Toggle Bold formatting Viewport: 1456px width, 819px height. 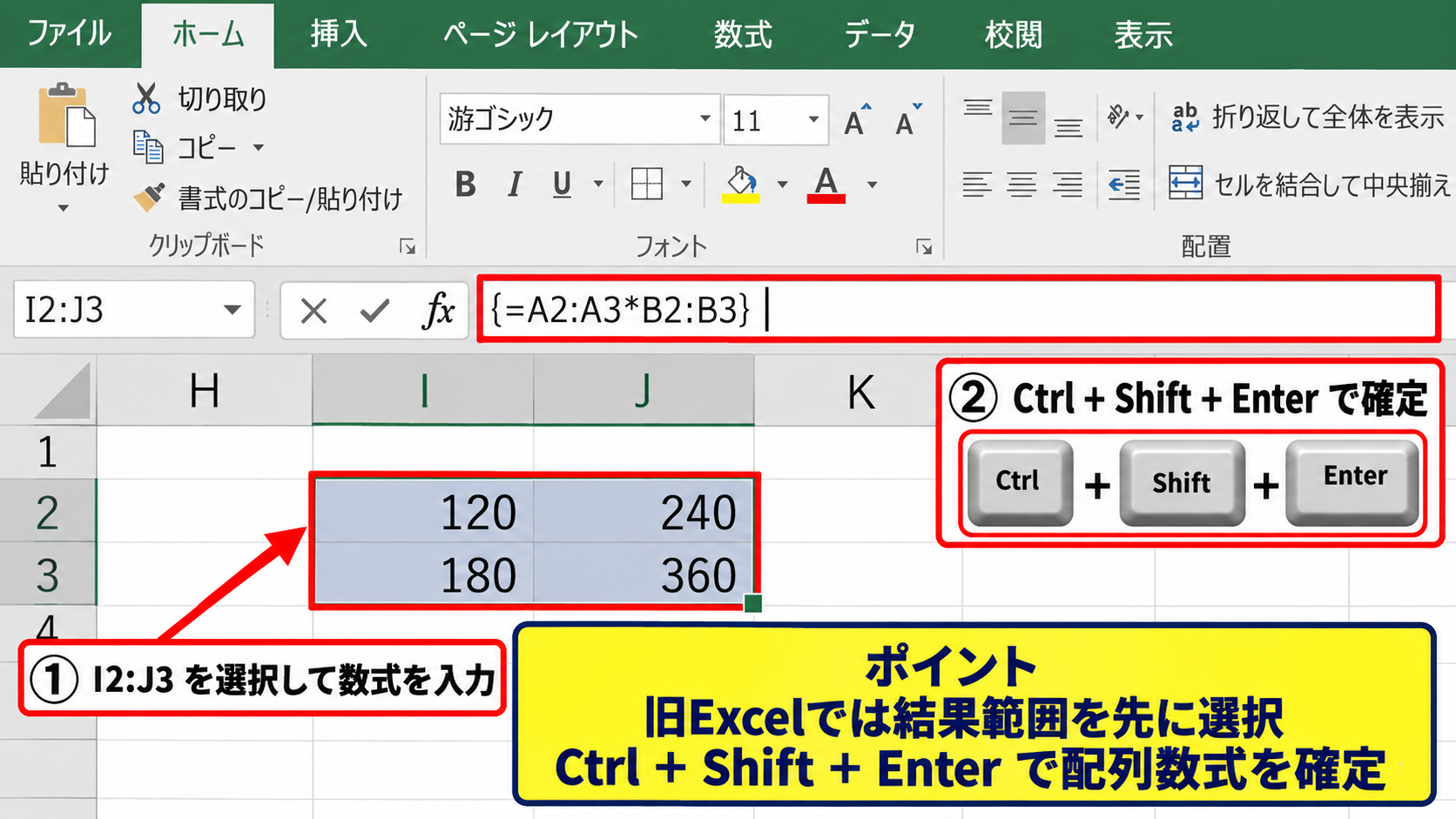(466, 185)
